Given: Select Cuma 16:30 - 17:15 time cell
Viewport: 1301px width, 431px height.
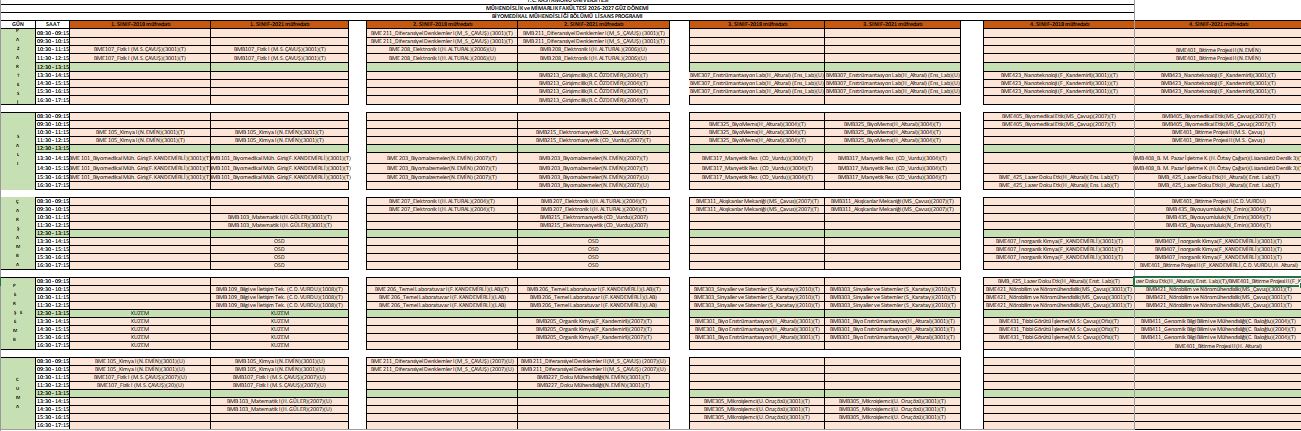Looking at the screenshot, I should tap(52, 426).
